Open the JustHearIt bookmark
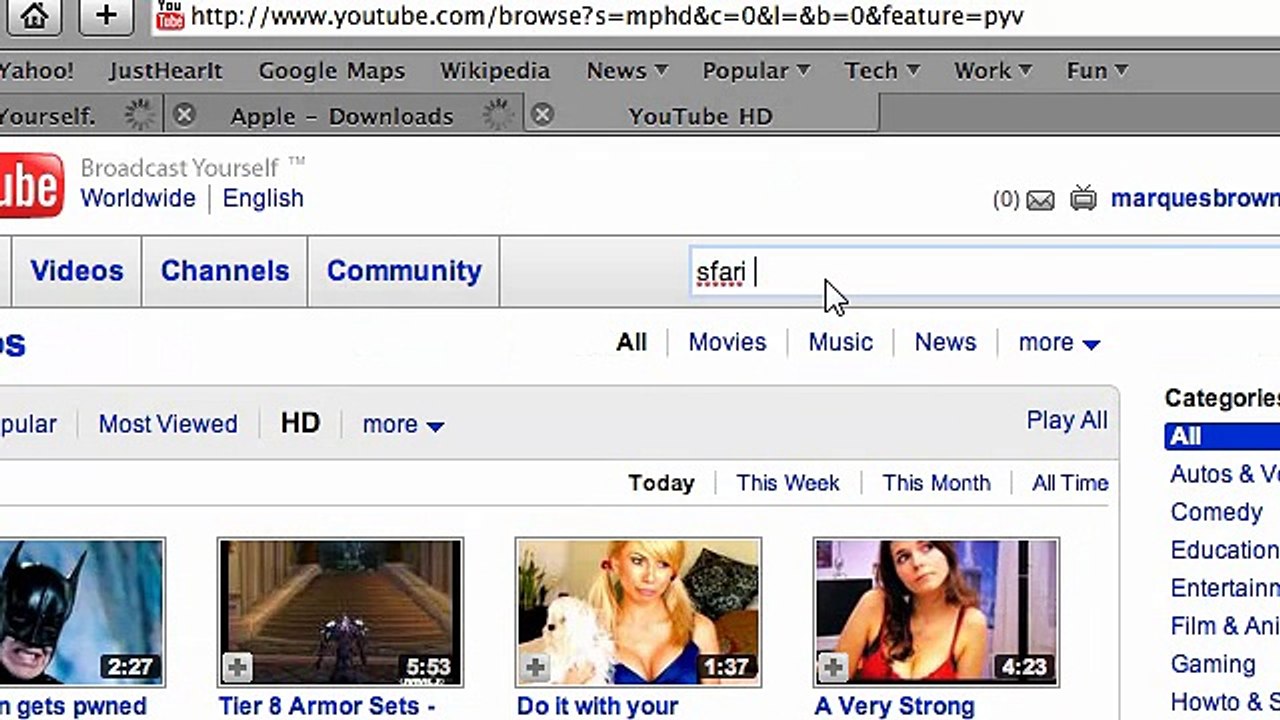This screenshot has width=1280, height=720. (166, 71)
